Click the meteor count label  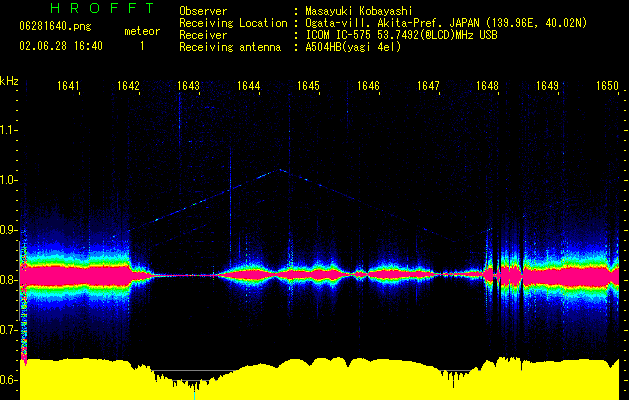tap(142, 31)
